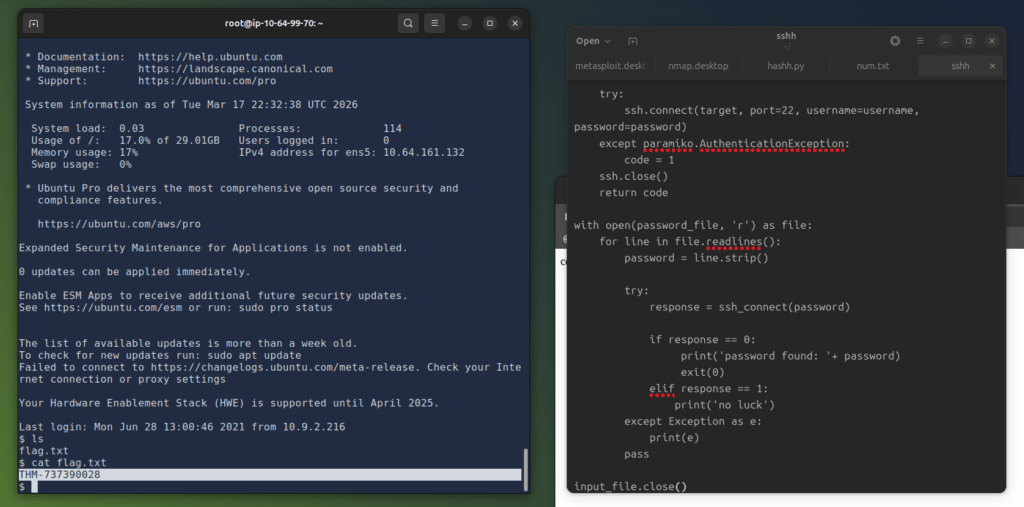
Task: Click the 'System information as of' line
Action: (x=191, y=105)
